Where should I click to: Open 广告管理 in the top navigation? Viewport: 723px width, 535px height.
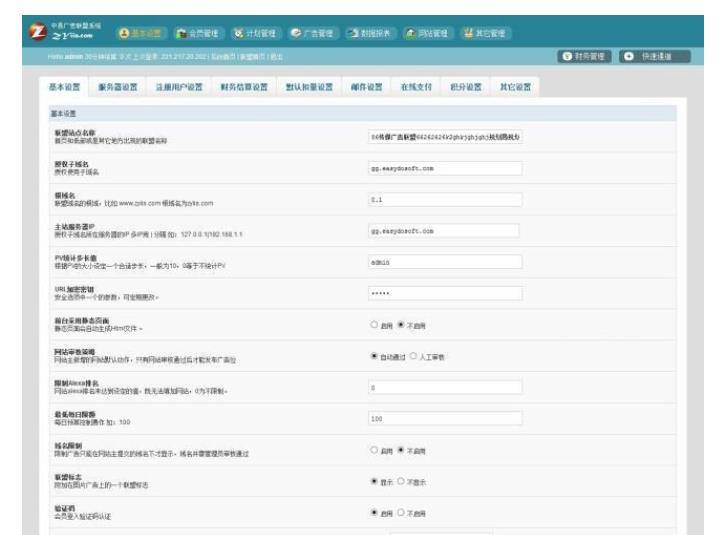313,33
